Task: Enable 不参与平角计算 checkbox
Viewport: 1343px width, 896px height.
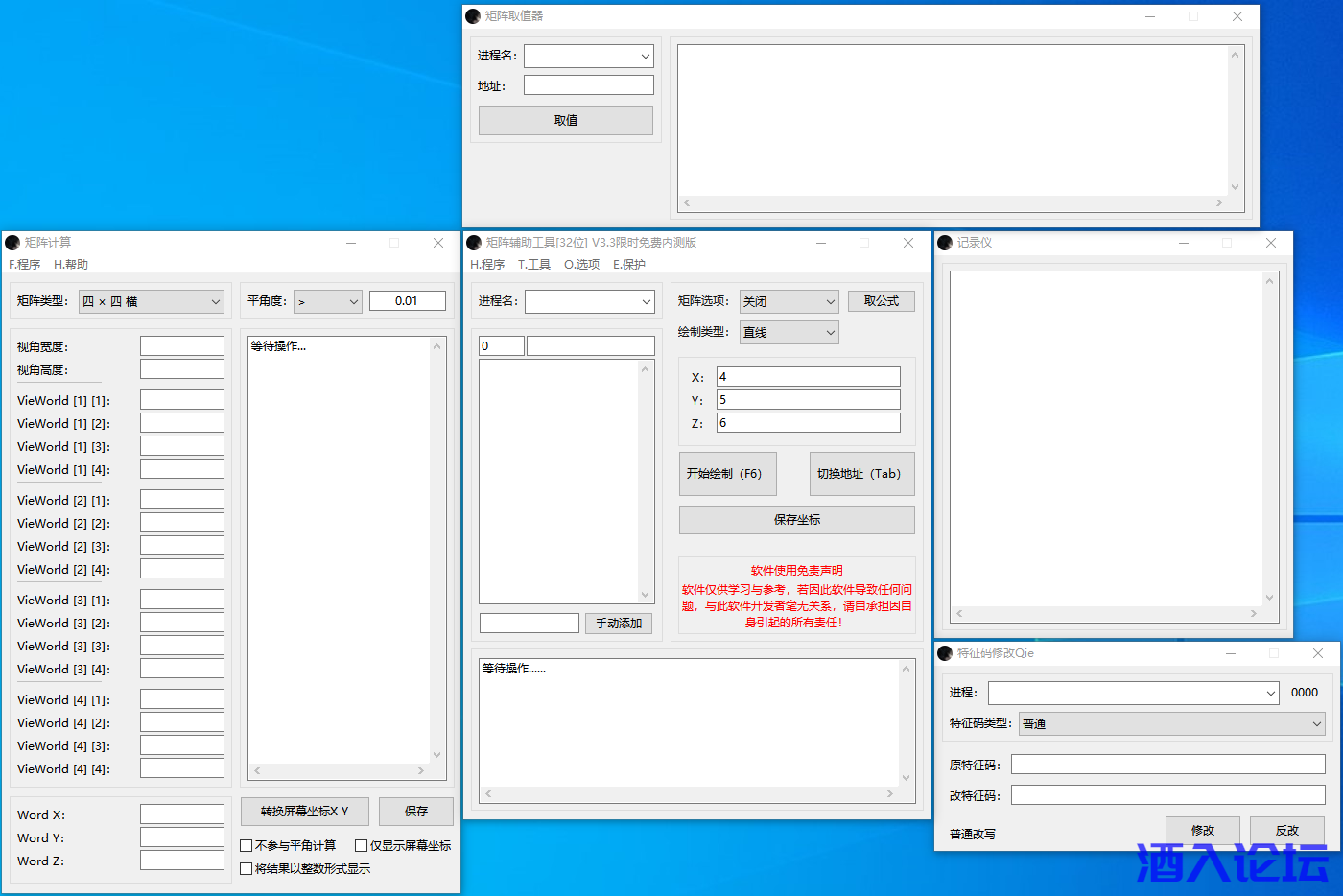Action: (247, 845)
